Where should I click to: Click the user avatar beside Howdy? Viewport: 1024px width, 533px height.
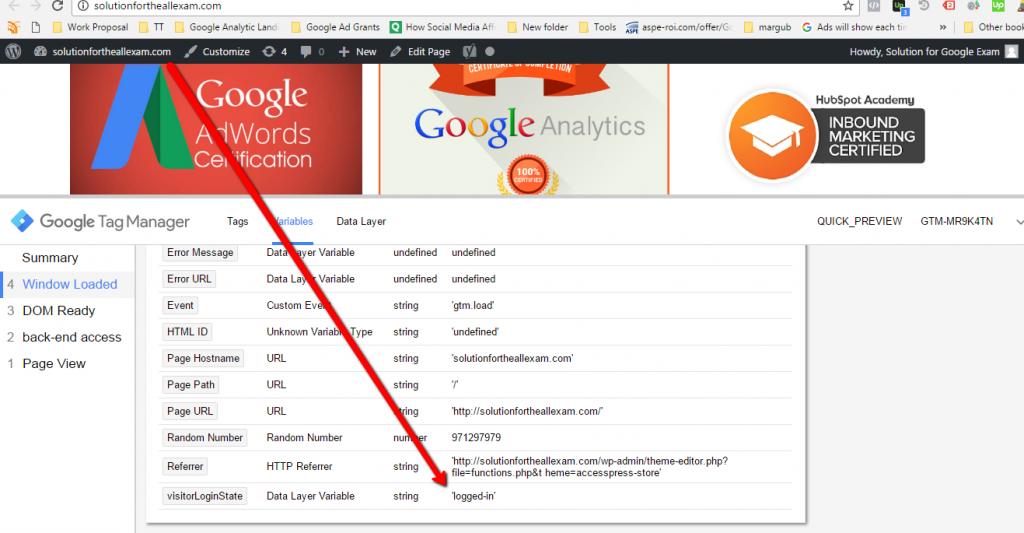tap(1011, 52)
